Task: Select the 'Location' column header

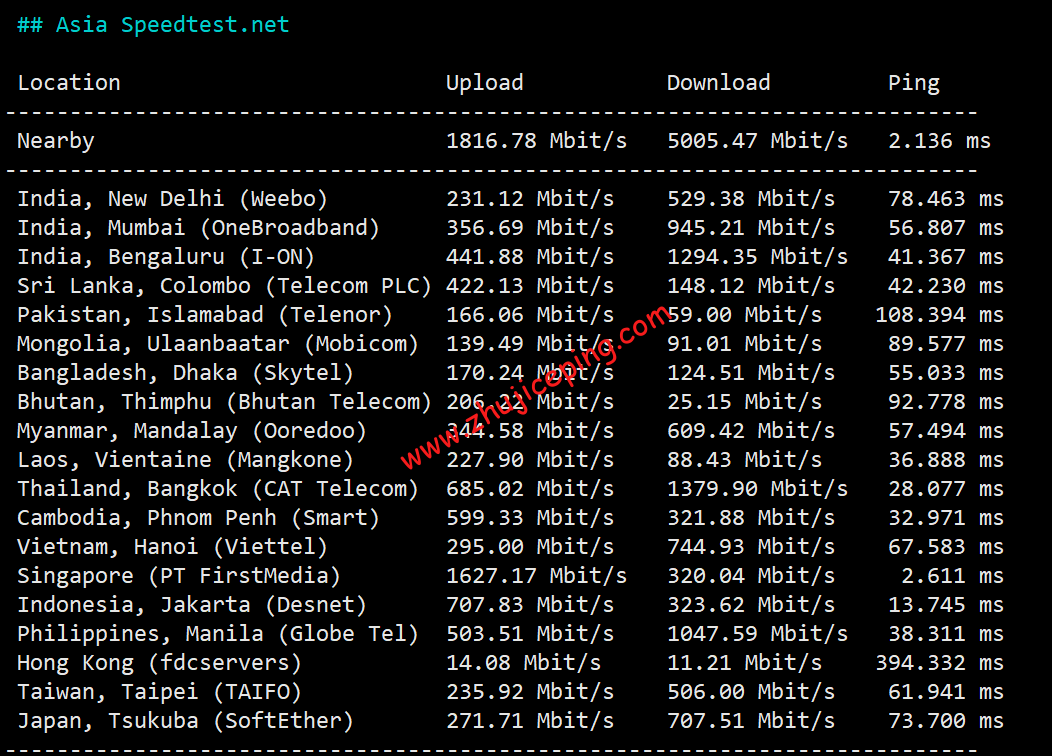Action: 69,83
